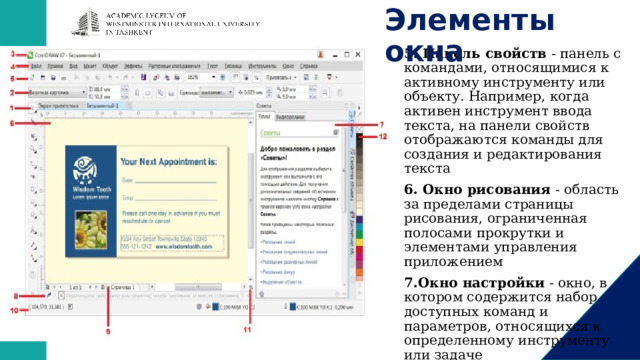Toggle apply layout to current page only
The height and width of the screenshot is (360, 640).
point(171,93)
